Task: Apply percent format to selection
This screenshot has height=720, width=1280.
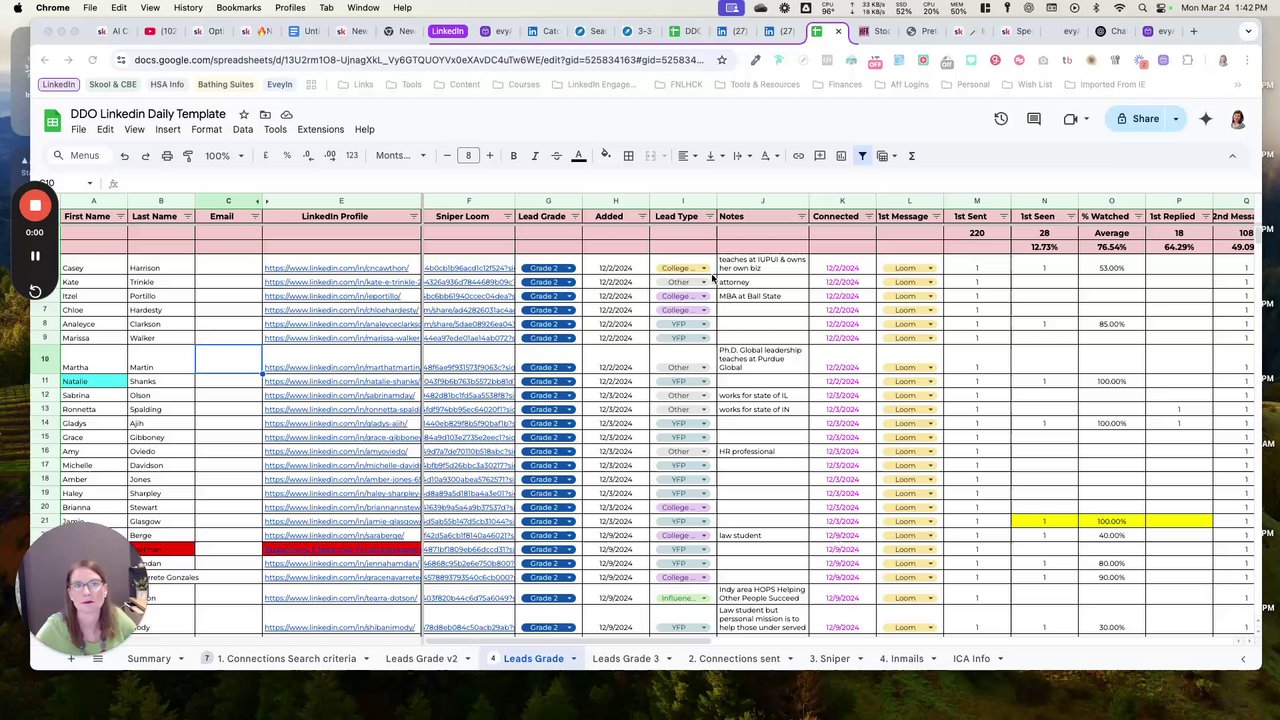Action: 287,156
